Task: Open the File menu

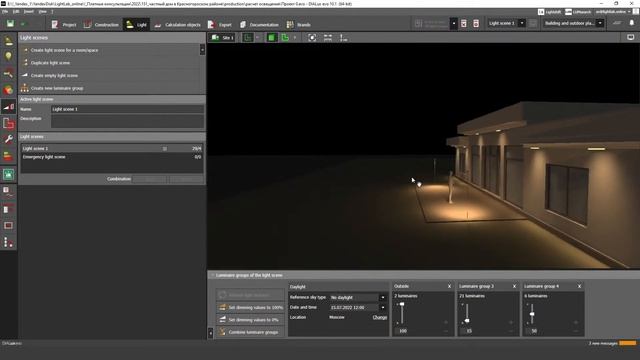Action: (5, 11)
